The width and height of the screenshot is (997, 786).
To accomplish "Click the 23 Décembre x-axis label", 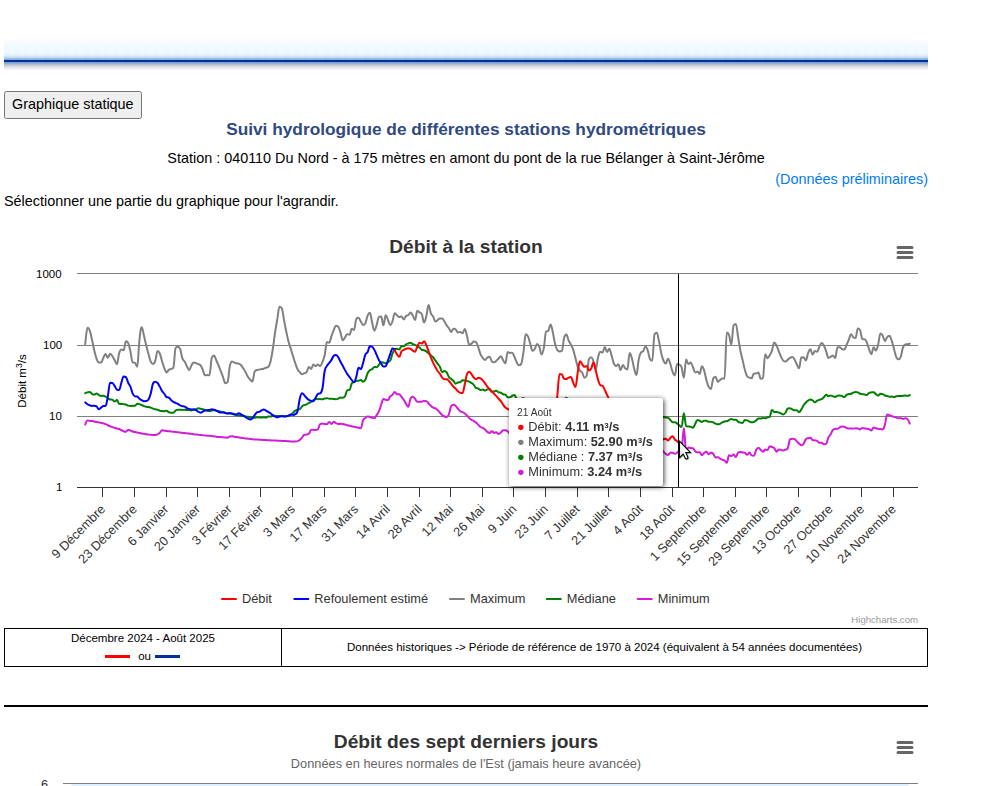I will coord(108,534).
